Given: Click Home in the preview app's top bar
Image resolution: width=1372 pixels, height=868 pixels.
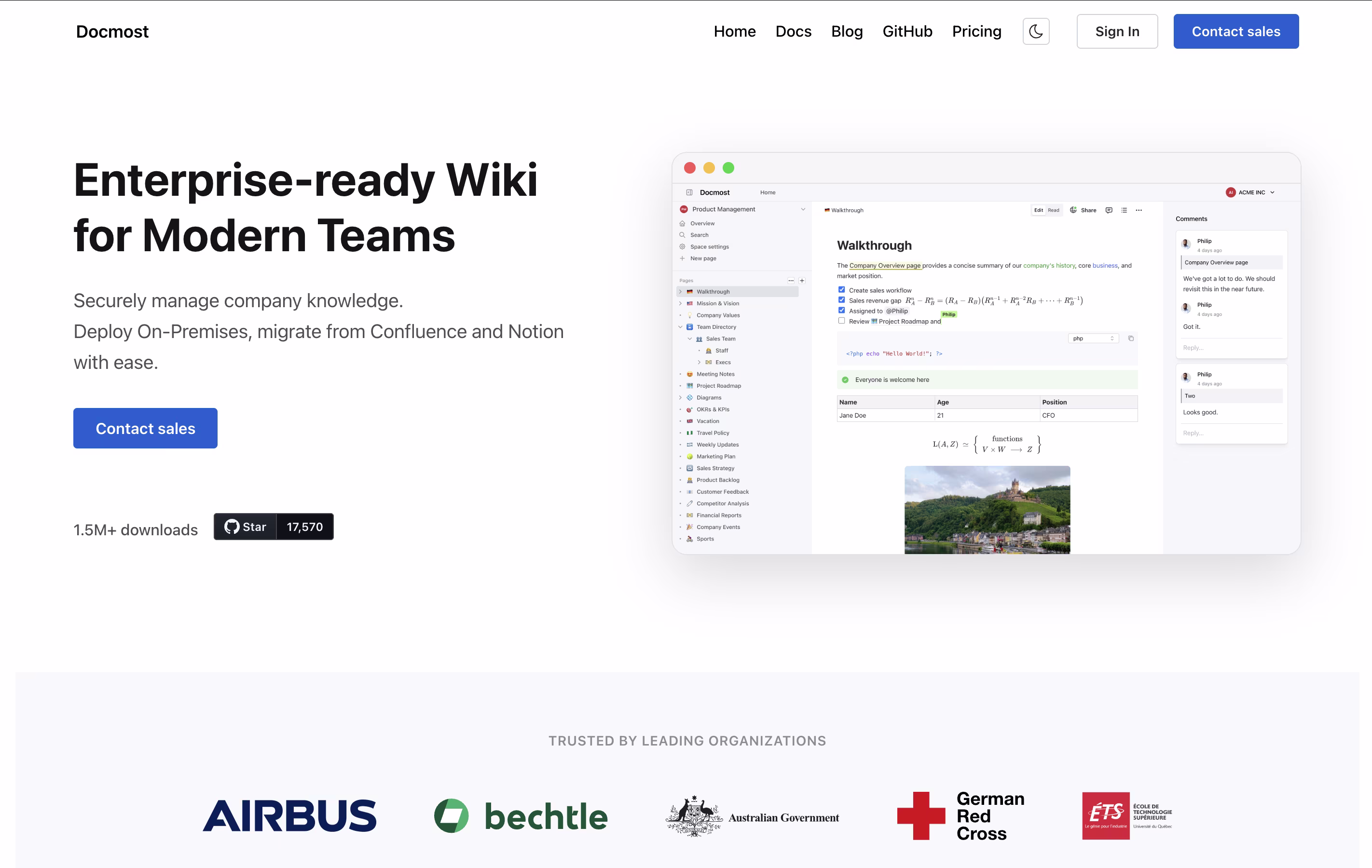Looking at the screenshot, I should click(768, 192).
